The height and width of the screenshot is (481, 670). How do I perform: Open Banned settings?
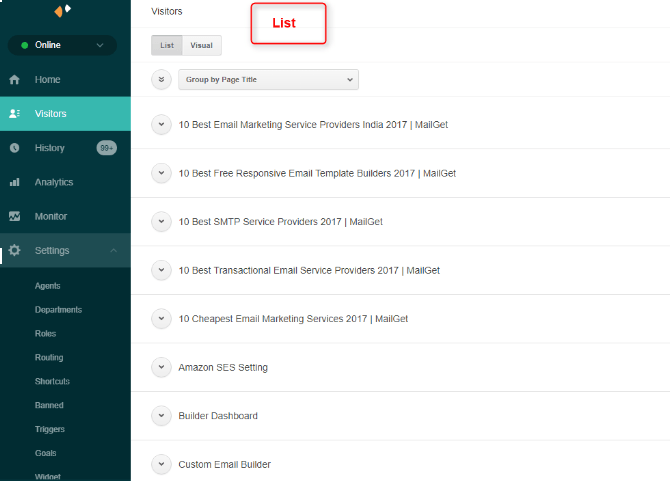[x=49, y=405]
